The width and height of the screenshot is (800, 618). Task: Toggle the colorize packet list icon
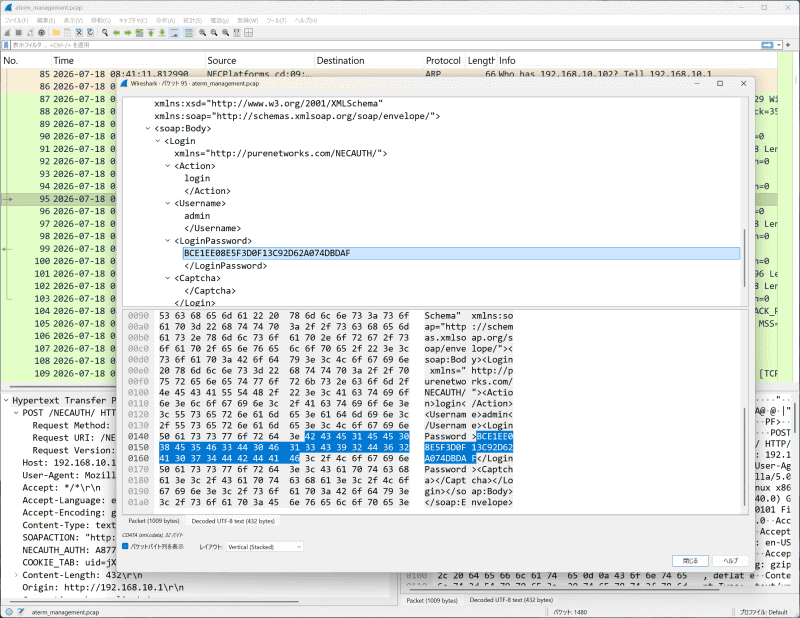coord(188,33)
